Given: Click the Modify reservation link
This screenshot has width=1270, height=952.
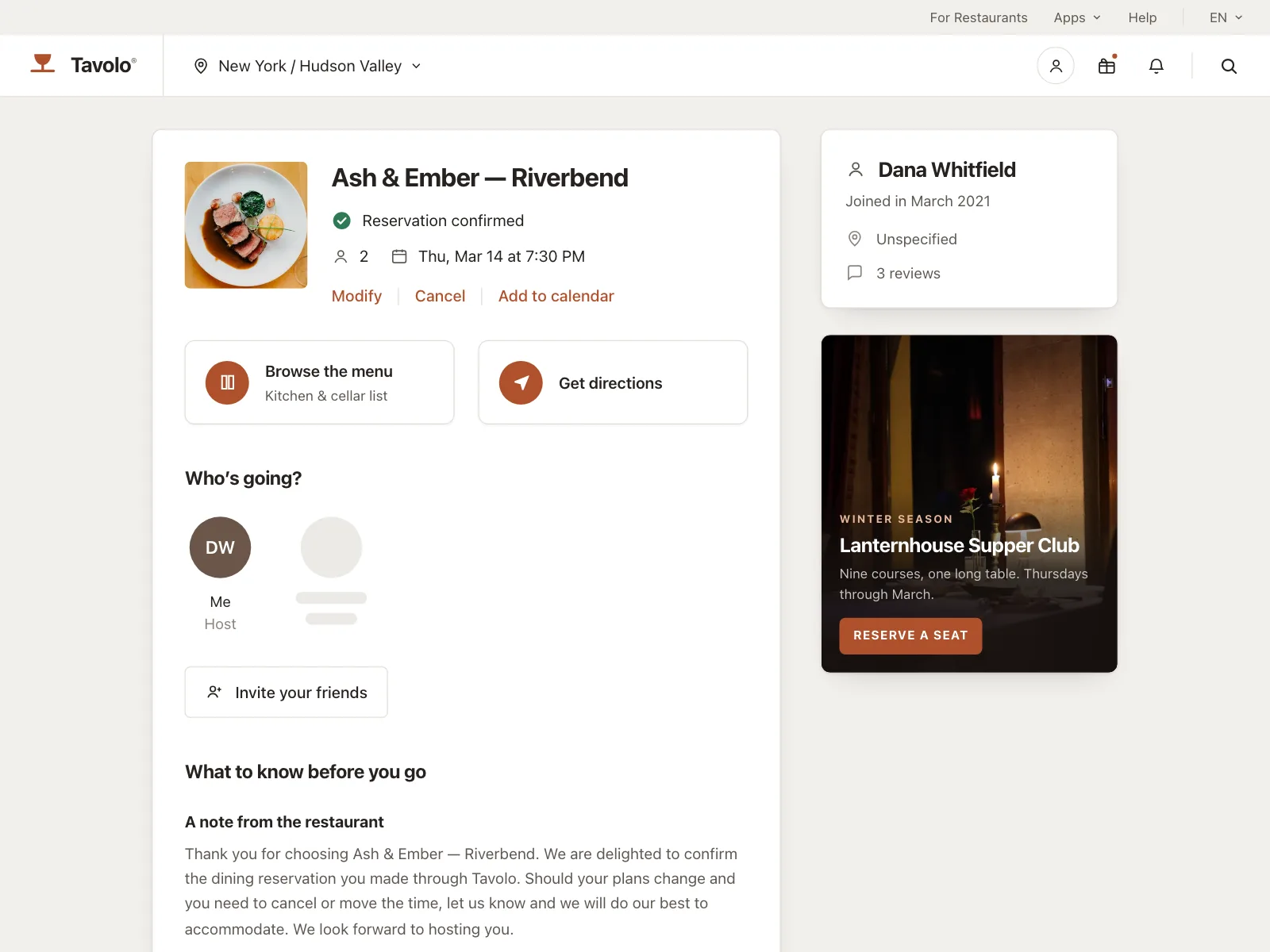Looking at the screenshot, I should click(356, 296).
